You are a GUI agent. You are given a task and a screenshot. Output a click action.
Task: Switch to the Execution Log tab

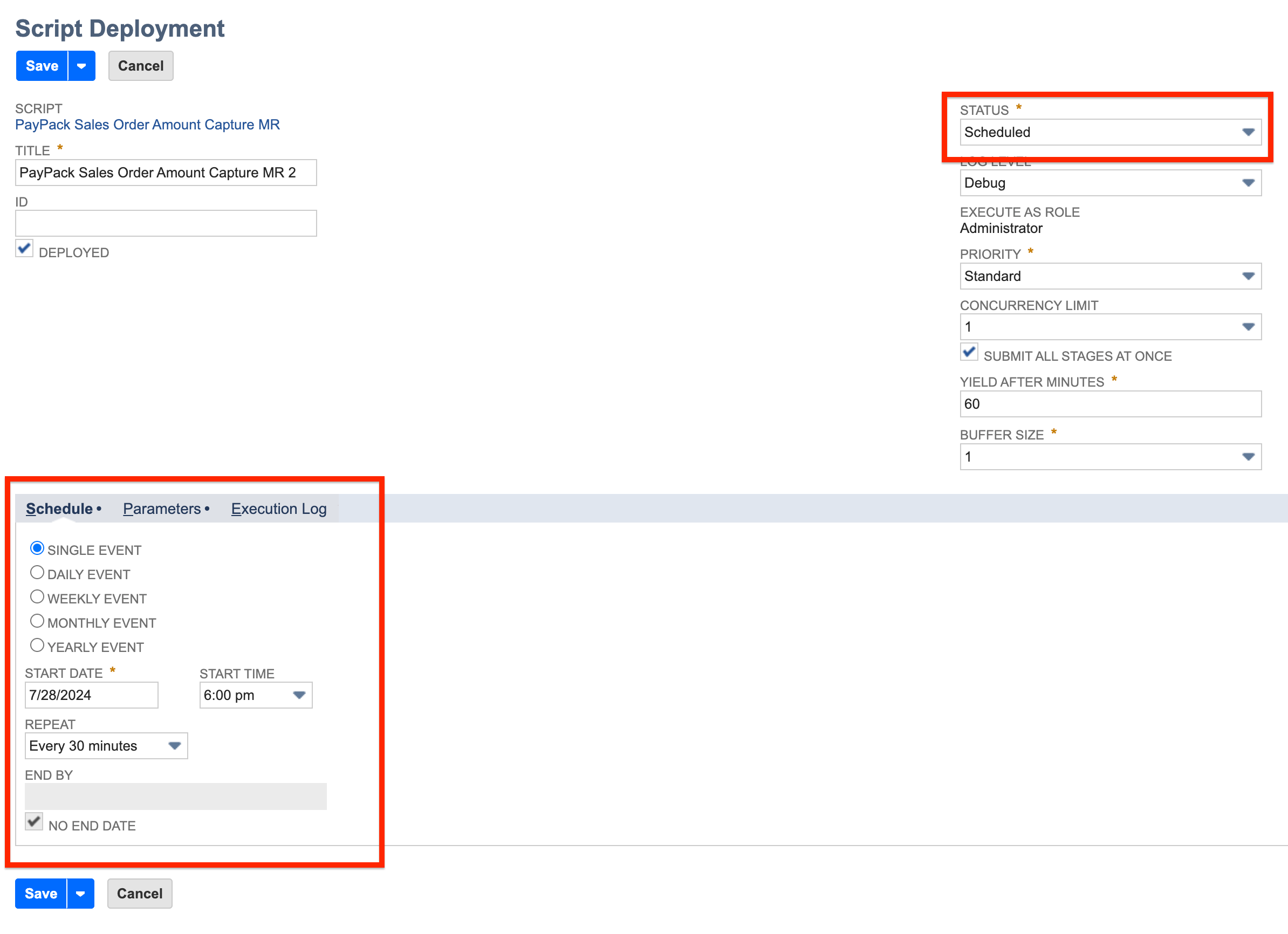[x=279, y=508]
